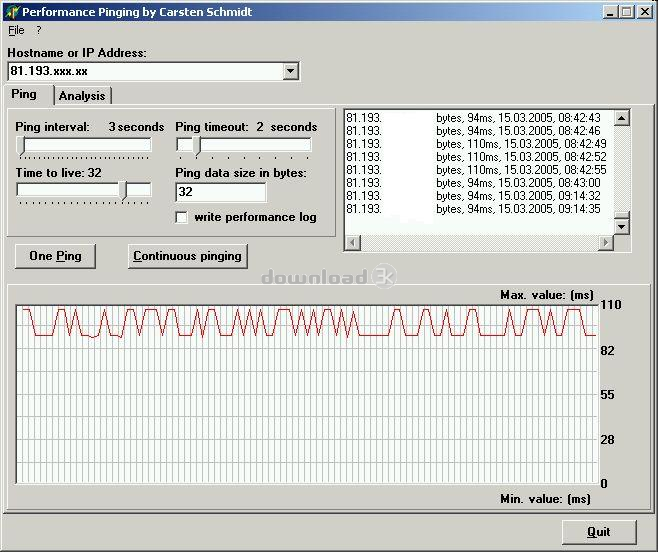The width and height of the screenshot is (658, 552).
Task: Select the log entry at 09:14:32
Action: pyautogui.click(x=473, y=196)
